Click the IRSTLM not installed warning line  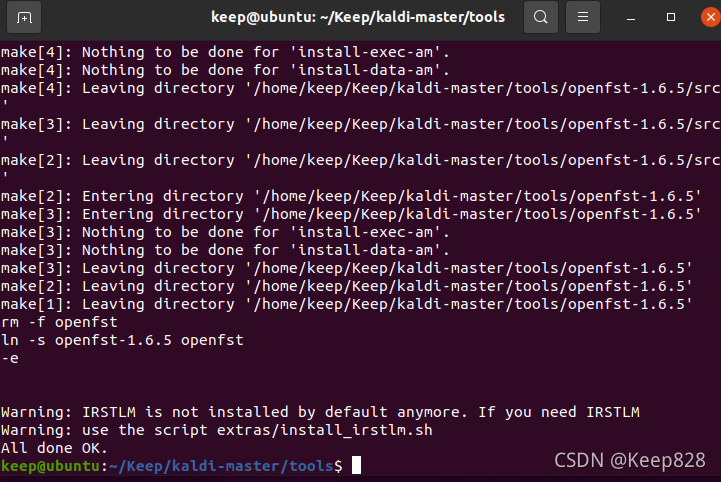pyautogui.click(x=320, y=412)
